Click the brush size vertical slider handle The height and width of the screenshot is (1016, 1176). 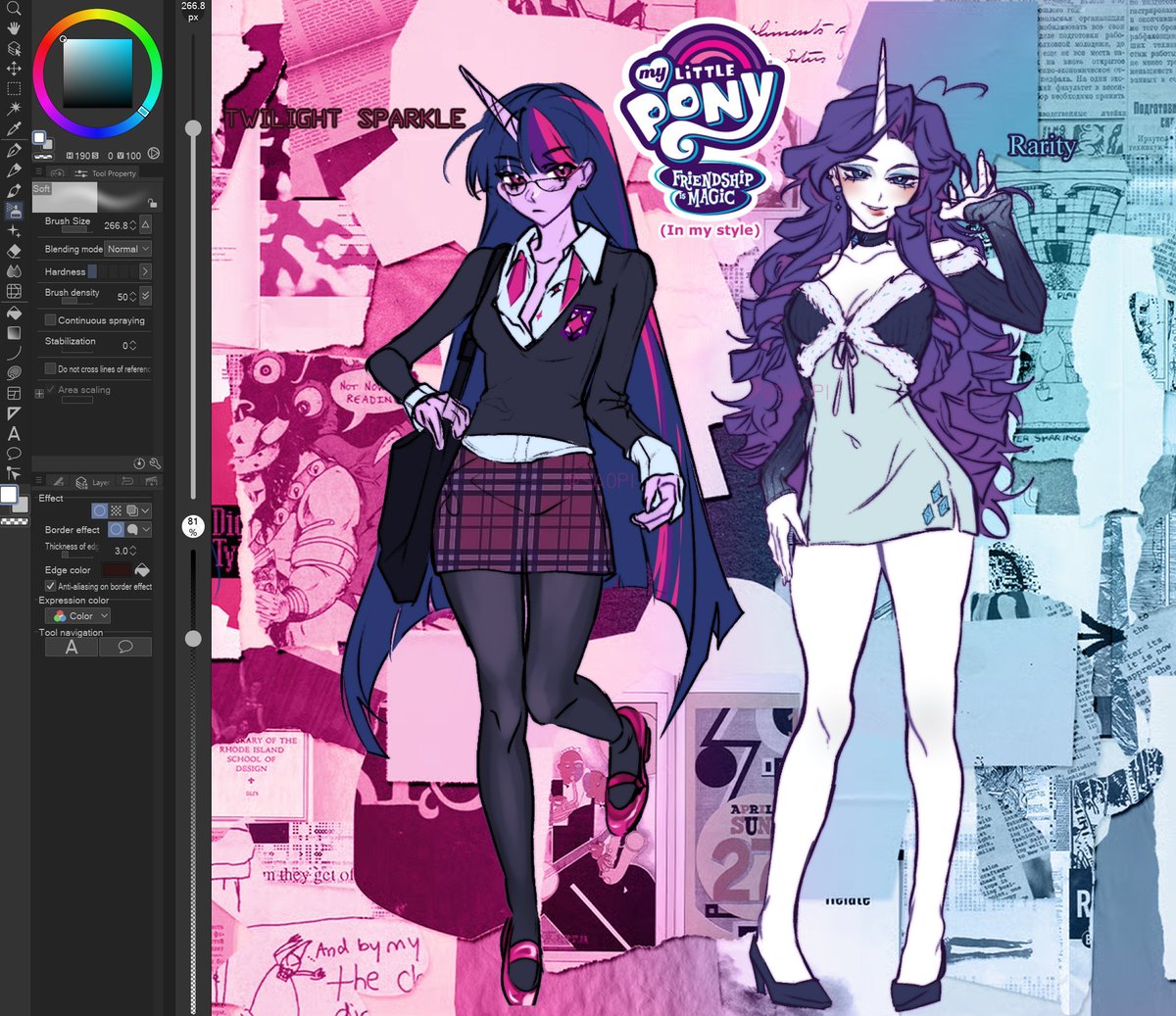(193, 128)
